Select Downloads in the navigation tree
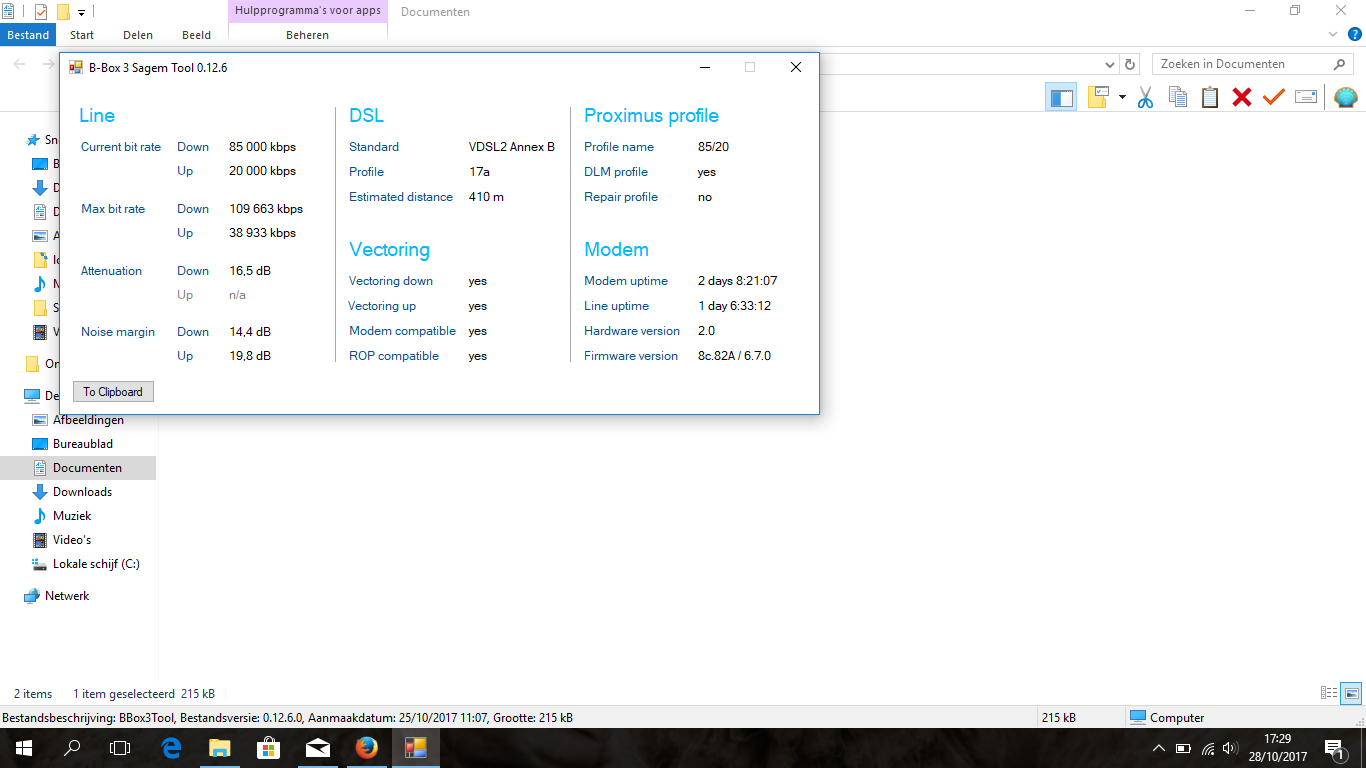Screen dimensions: 1366x768 (x=82, y=492)
